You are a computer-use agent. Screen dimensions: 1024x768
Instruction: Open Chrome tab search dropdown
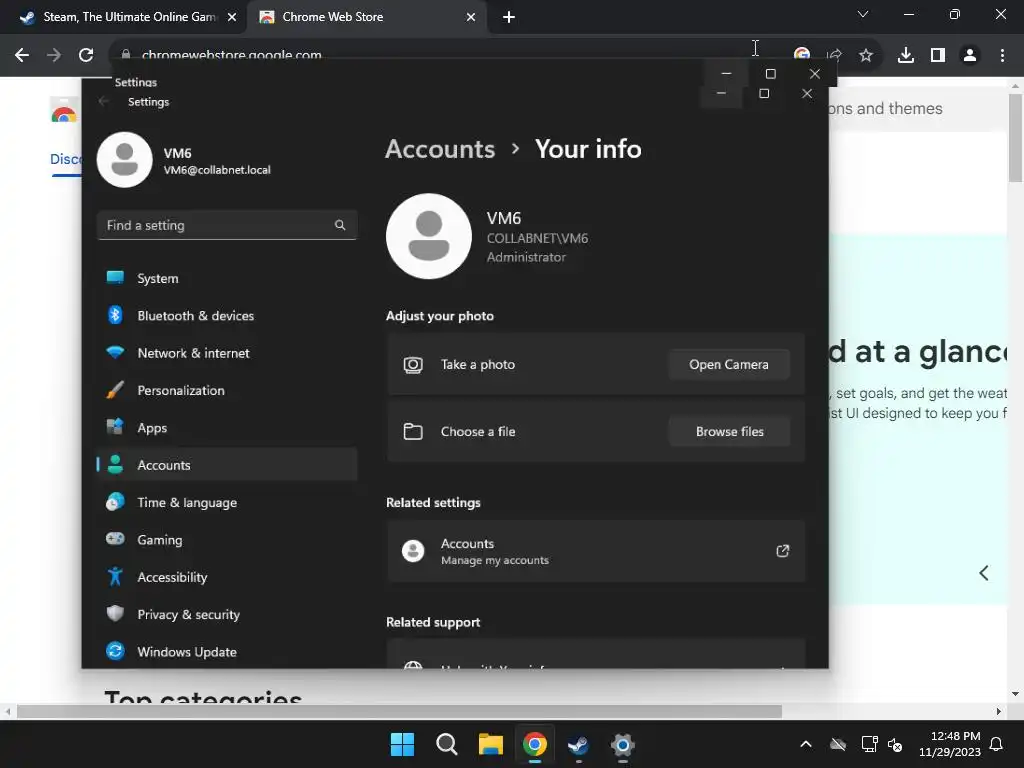click(863, 14)
